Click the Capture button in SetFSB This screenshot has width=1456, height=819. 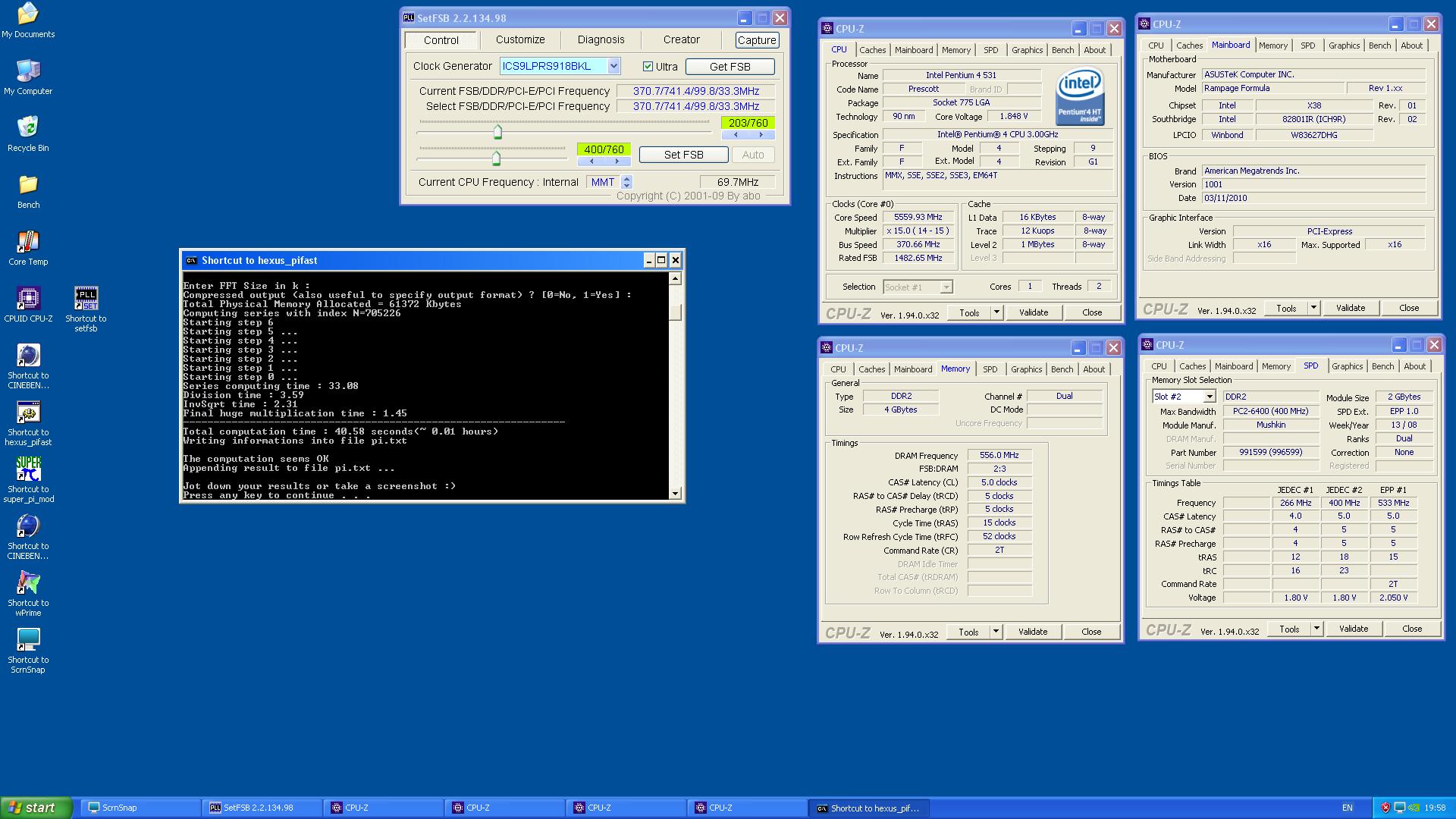pyautogui.click(x=757, y=40)
